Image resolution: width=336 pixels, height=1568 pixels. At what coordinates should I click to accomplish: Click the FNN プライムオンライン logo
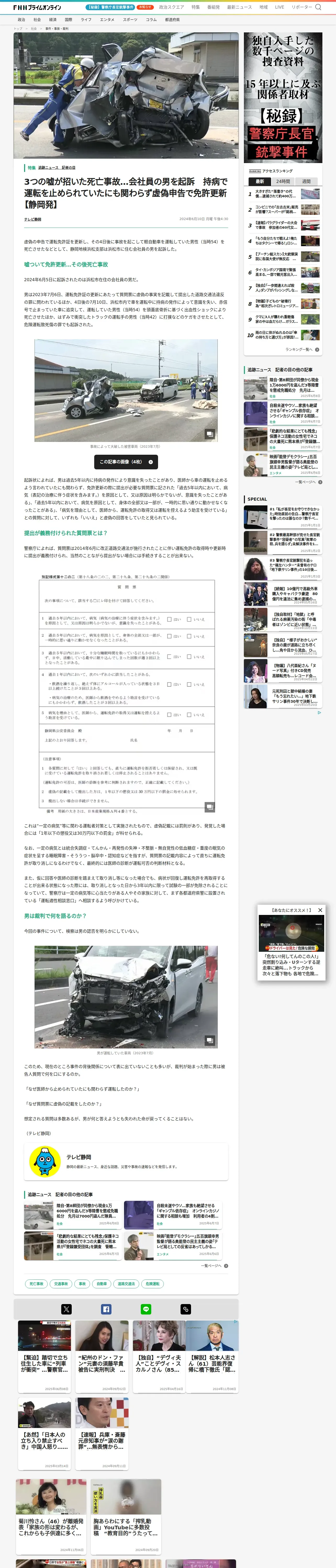[x=37, y=7]
